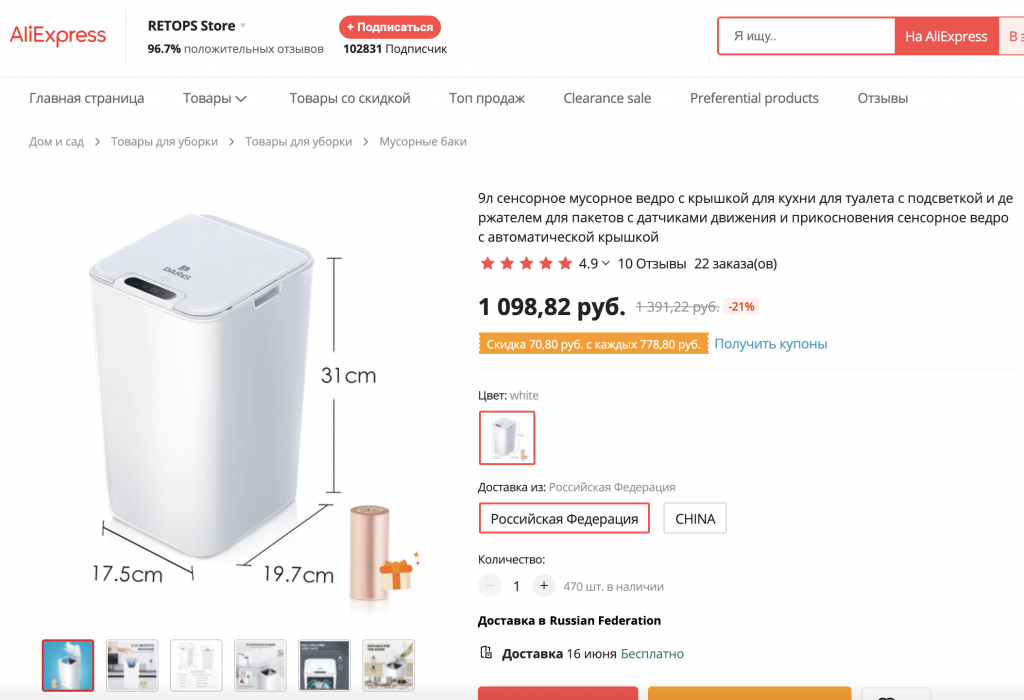This screenshot has width=1024, height=700.
Task: Open the 4.9 rating dropdown chevron
Action: [x=606, y=264]
